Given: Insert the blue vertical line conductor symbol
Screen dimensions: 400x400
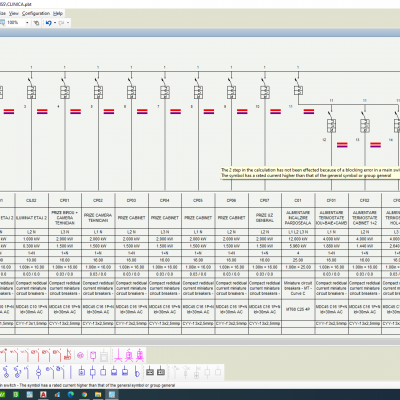Looking at the screenshot, I should [70, 372].
